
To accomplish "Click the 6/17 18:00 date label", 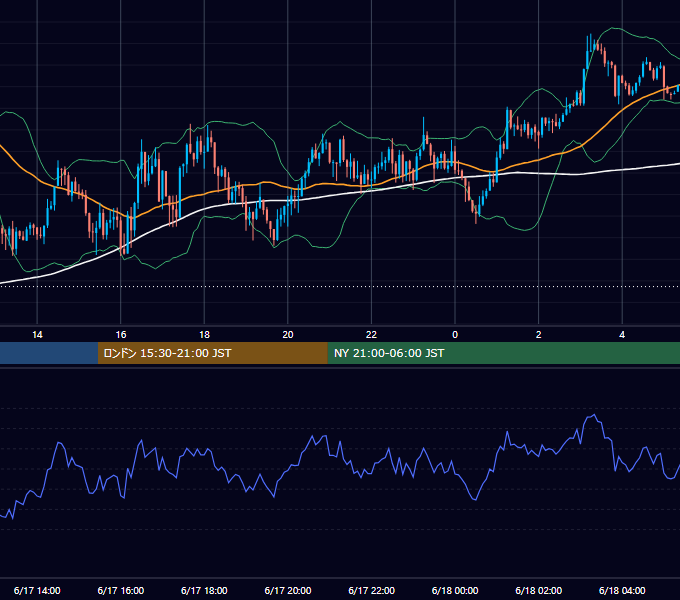I will click(204, 590).
